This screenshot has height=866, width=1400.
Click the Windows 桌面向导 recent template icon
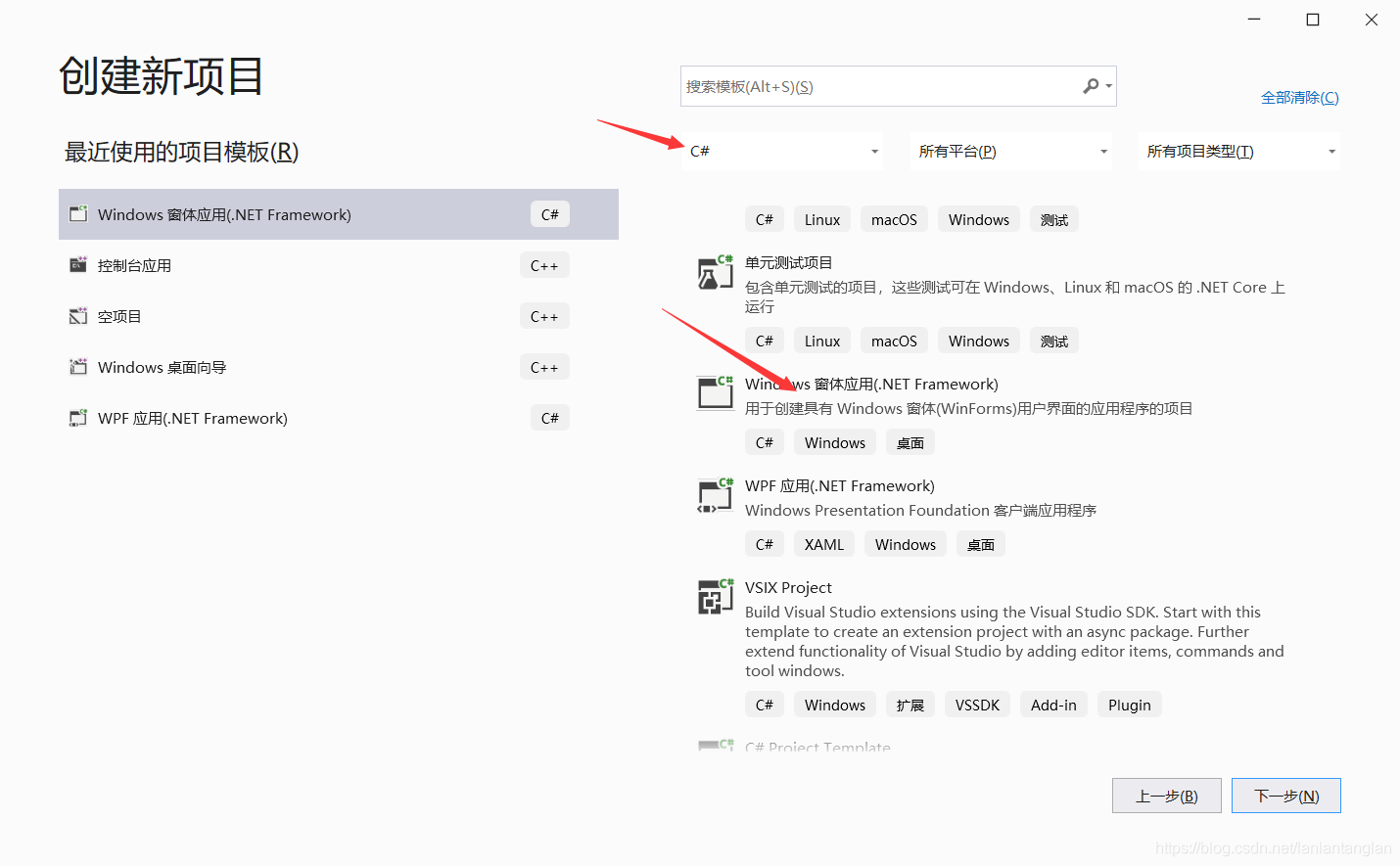pos(78,366)
